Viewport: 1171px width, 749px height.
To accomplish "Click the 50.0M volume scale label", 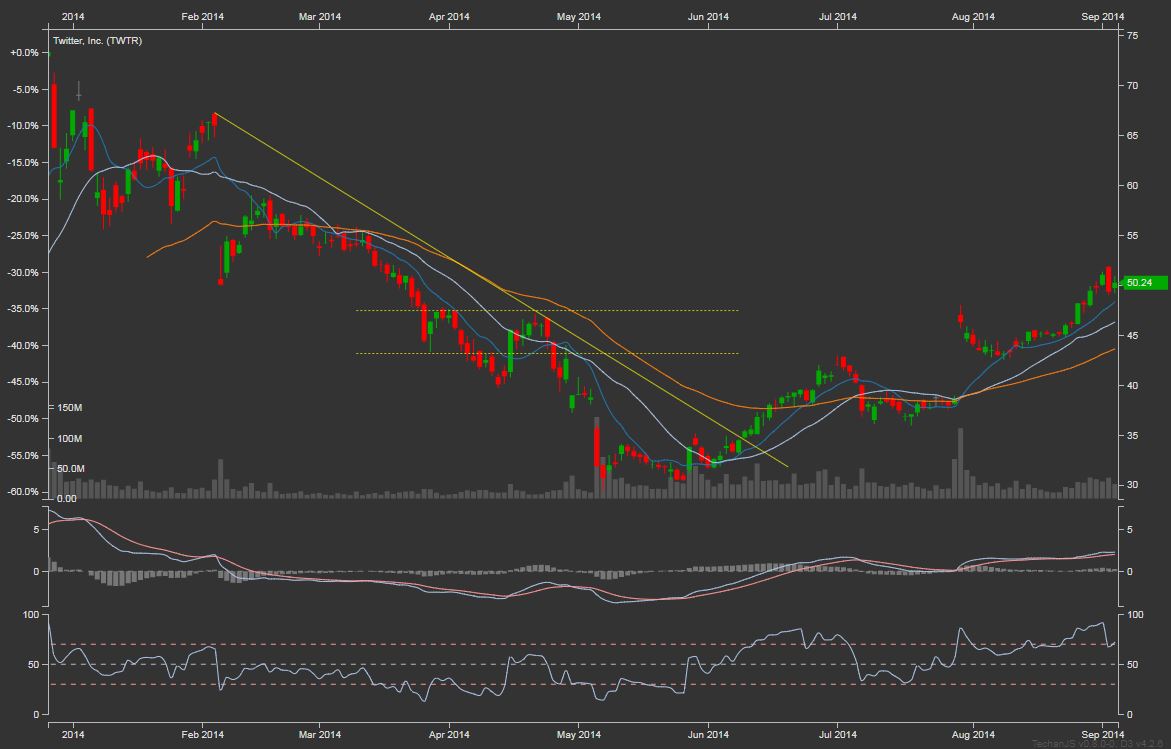I will (x=68, y=469).
